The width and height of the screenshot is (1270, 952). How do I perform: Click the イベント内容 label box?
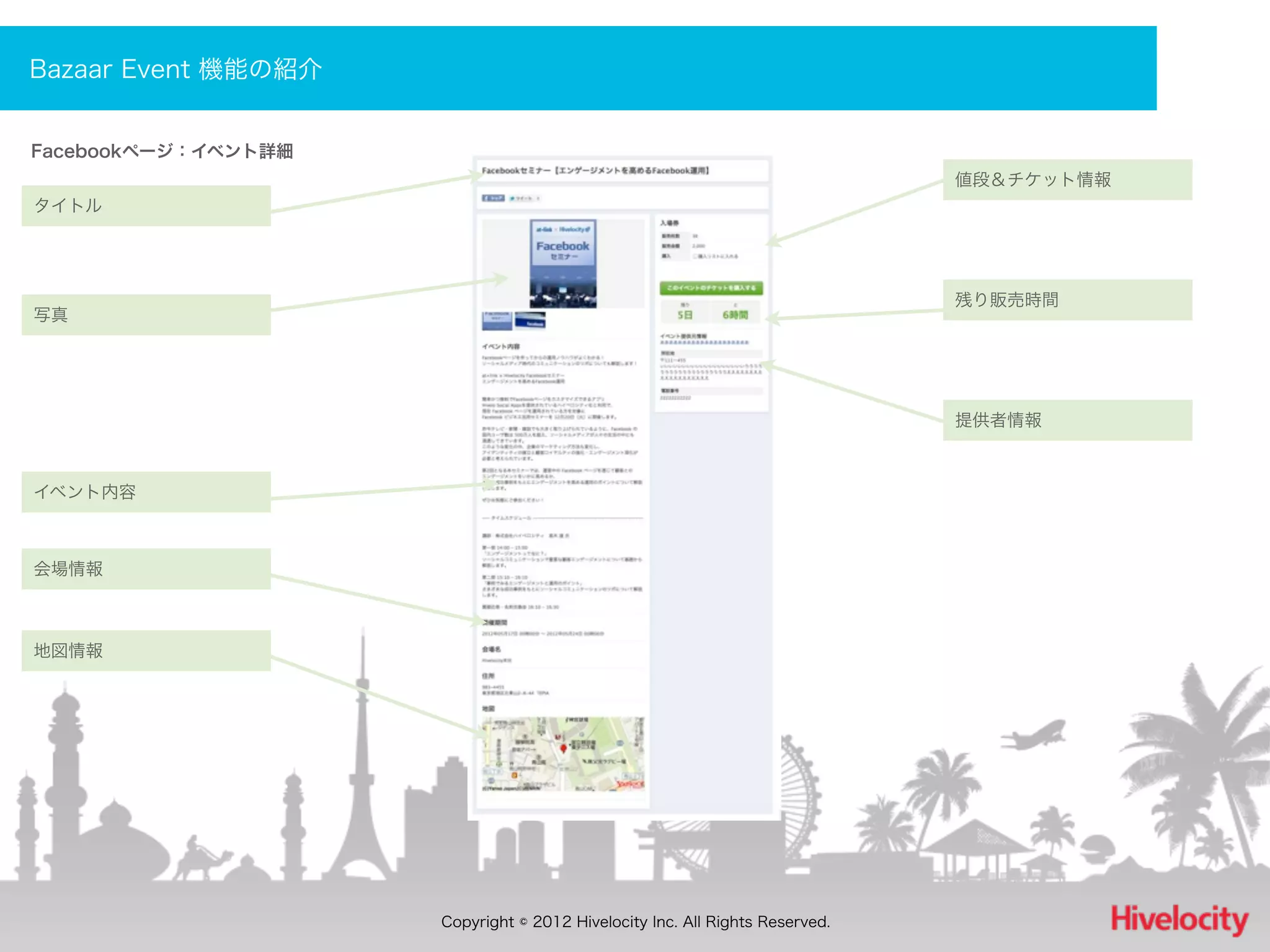point(146,492)
